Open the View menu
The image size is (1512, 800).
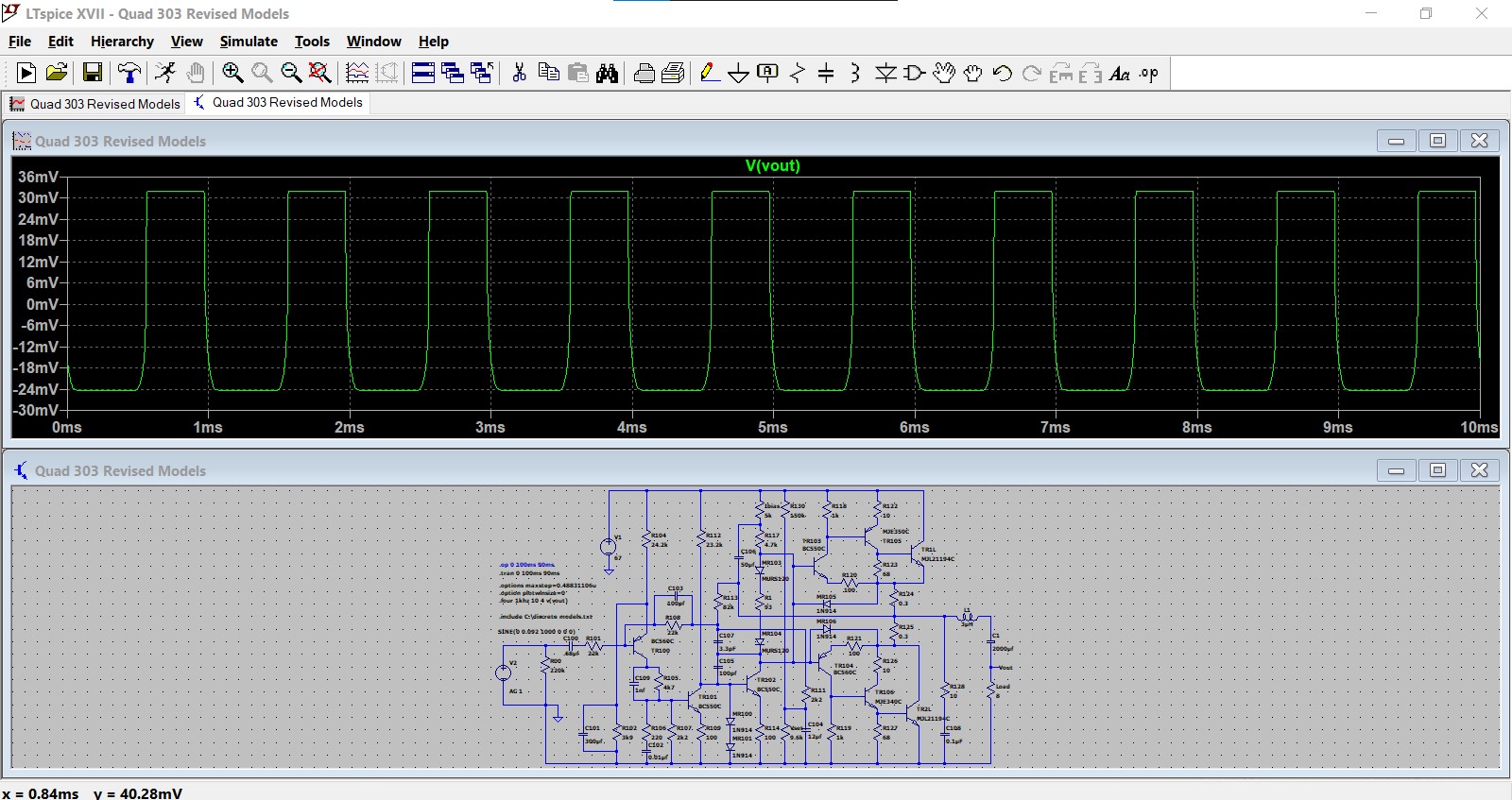(187, 42)
